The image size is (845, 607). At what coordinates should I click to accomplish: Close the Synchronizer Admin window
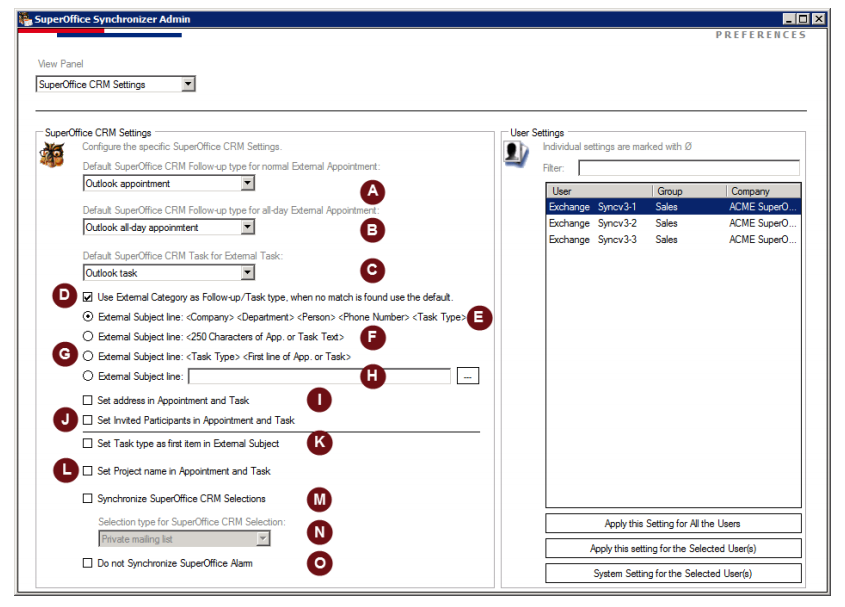coord(819,19)
